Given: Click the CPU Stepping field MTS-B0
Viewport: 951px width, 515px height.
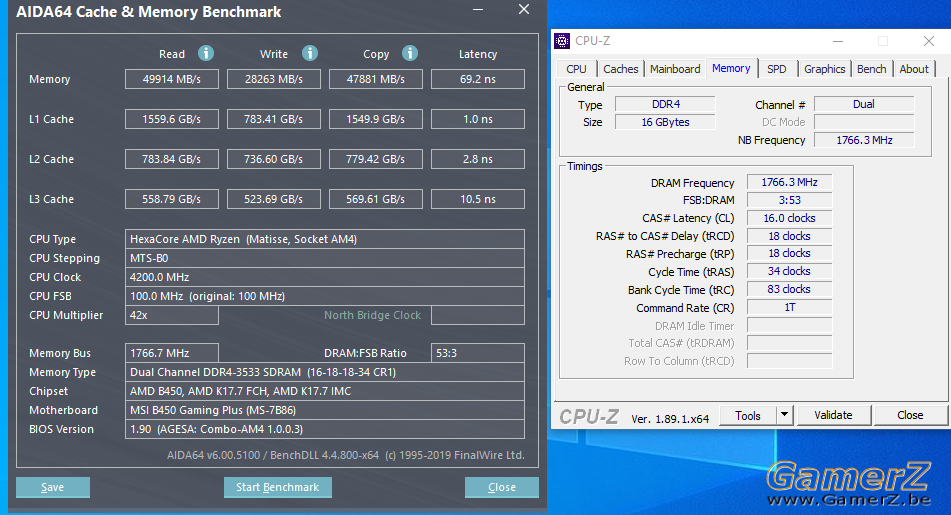Looking at the screenshot, I should pos(324,258).
